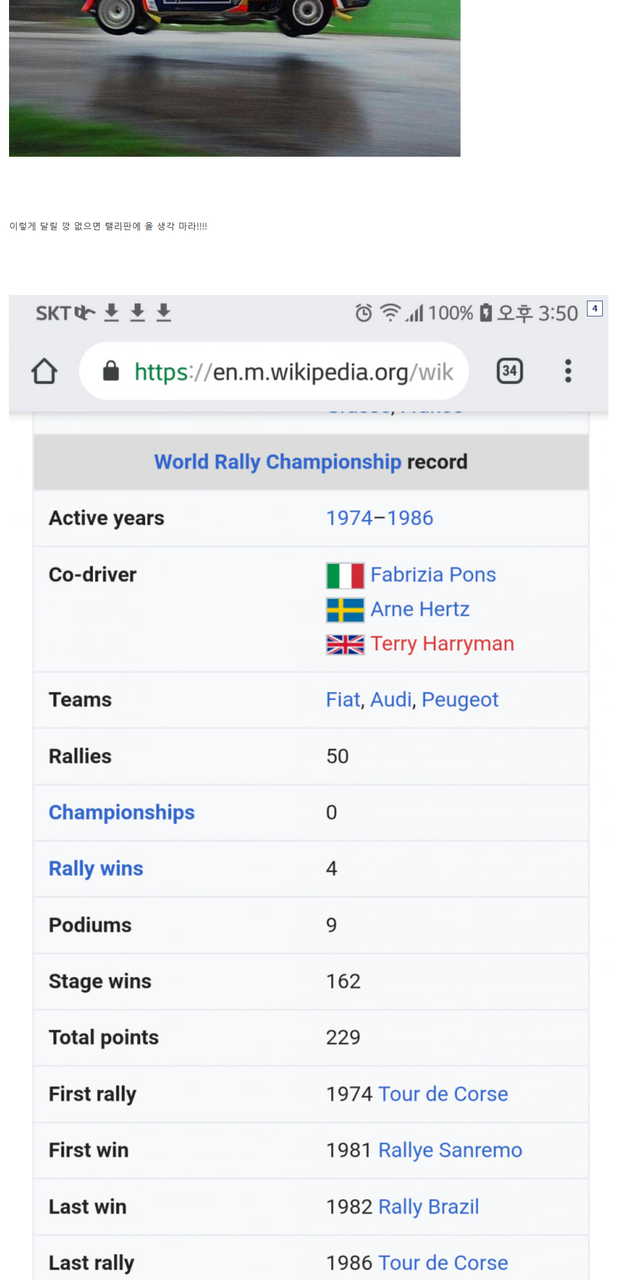
Task: Tap the browser home icon
Action: coord(44,372)
